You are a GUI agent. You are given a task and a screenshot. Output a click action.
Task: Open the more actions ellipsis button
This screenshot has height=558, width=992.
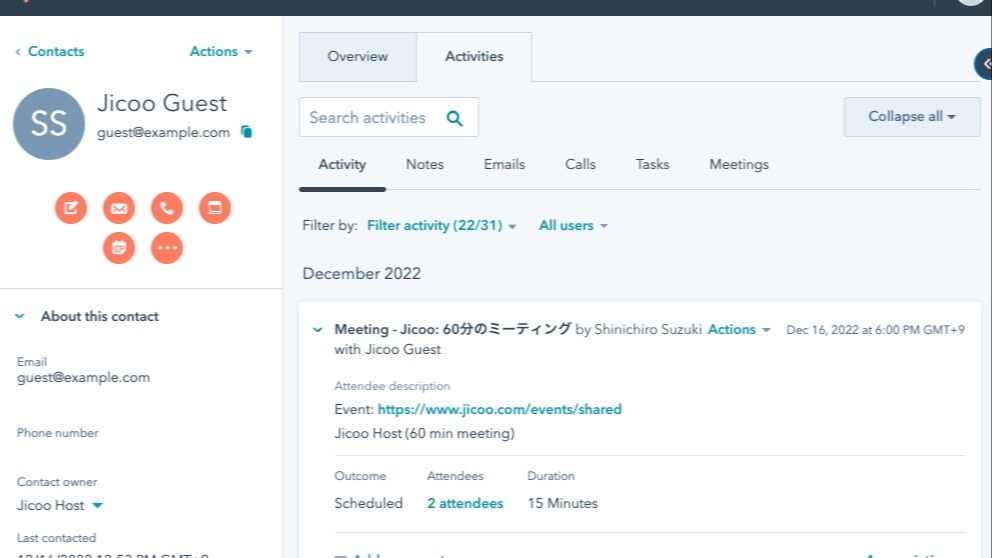(167, 248)
